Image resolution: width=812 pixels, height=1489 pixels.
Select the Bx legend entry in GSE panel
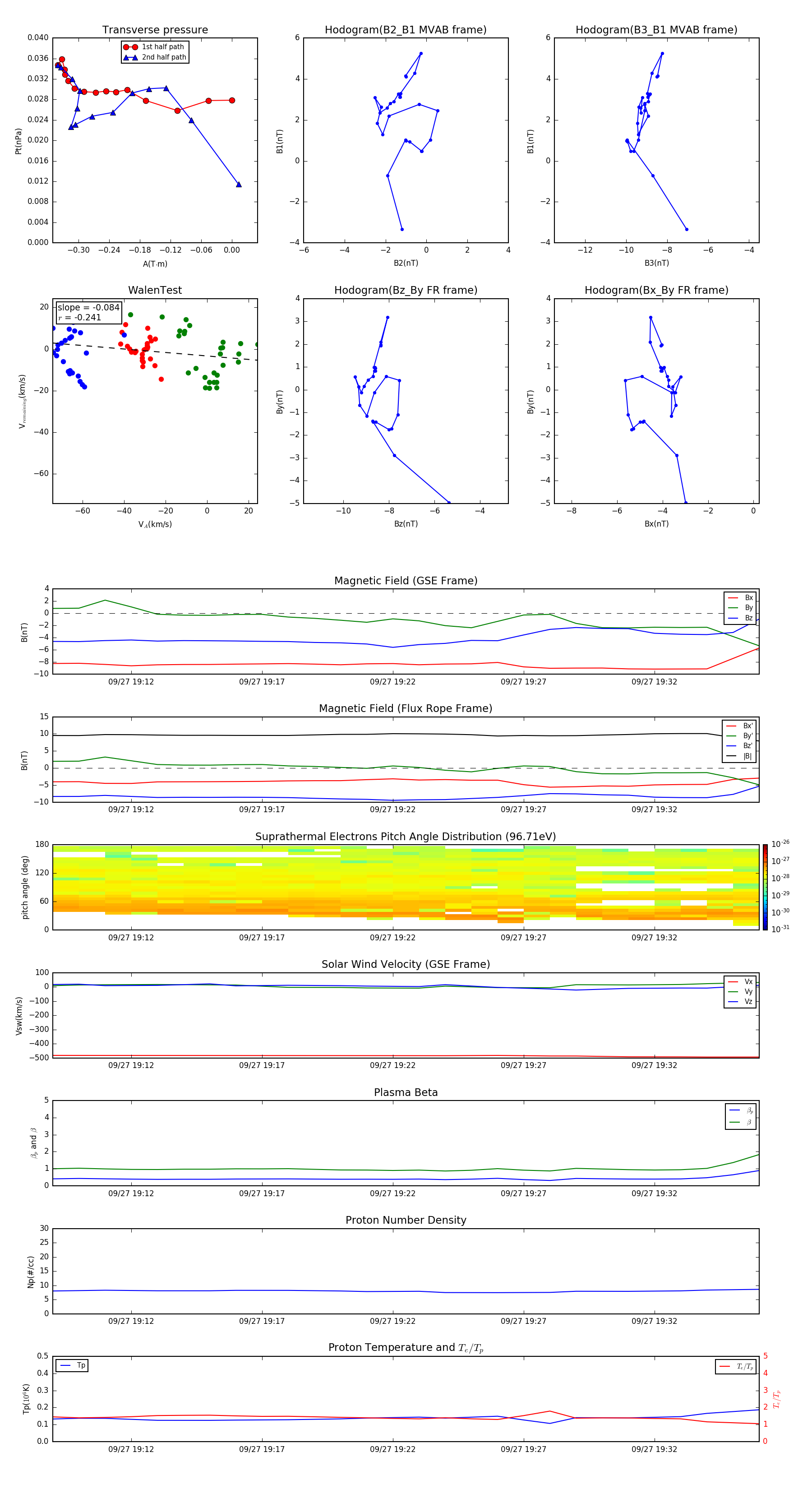740,598
